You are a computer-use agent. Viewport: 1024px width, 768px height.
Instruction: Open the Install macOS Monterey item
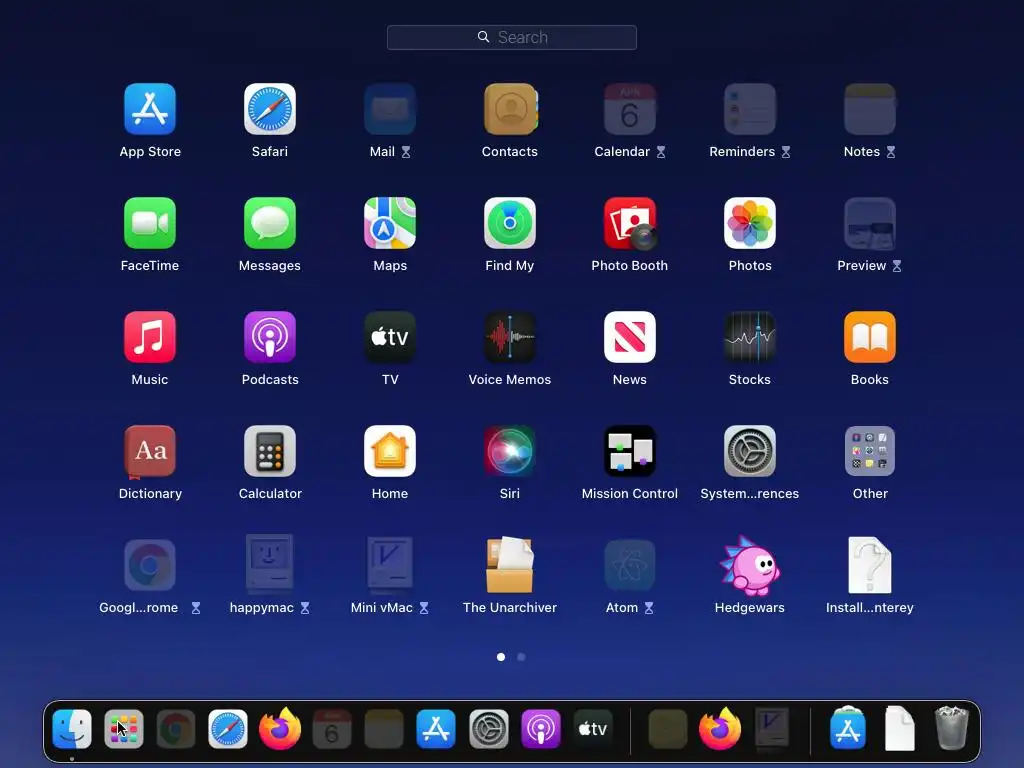click(x=870, y=565)
